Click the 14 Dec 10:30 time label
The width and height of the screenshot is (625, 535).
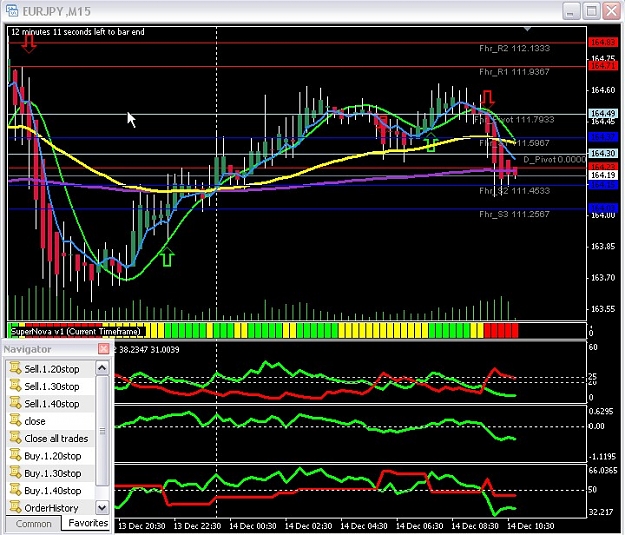point(531,526)
